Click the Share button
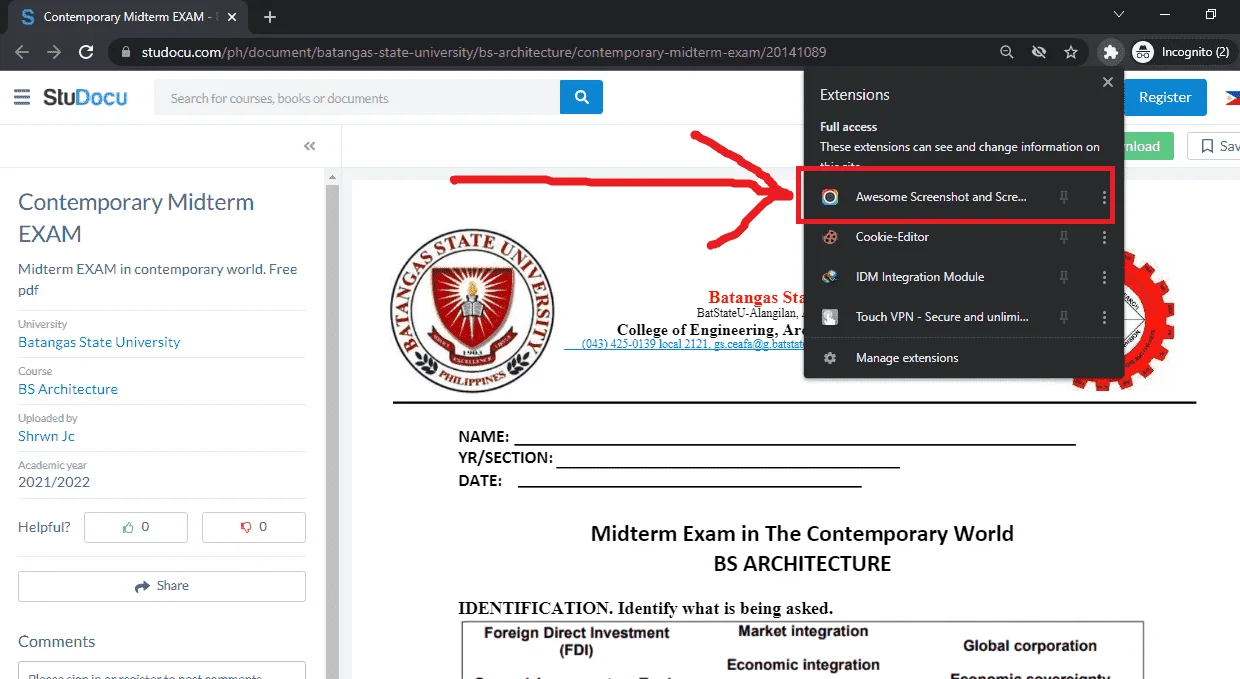The height and width of the screenshot is (679, 1240). (x=162, y=586)
